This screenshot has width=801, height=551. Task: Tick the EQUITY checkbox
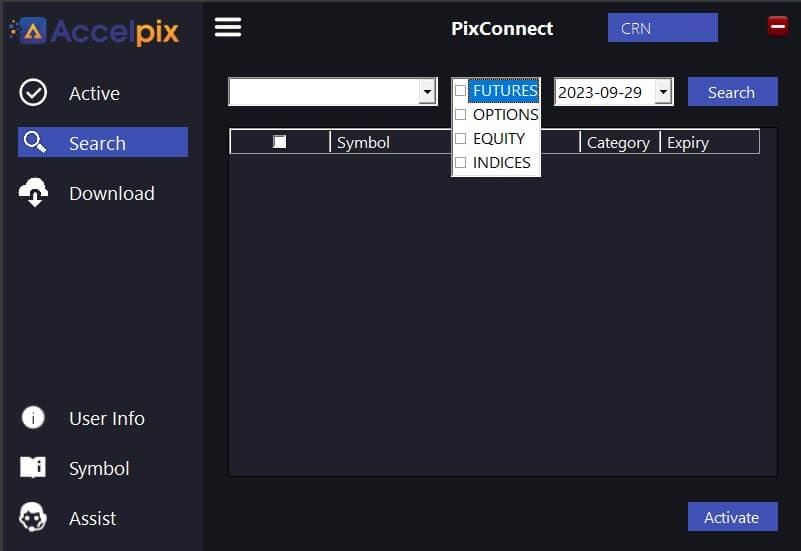coord(460,138)
